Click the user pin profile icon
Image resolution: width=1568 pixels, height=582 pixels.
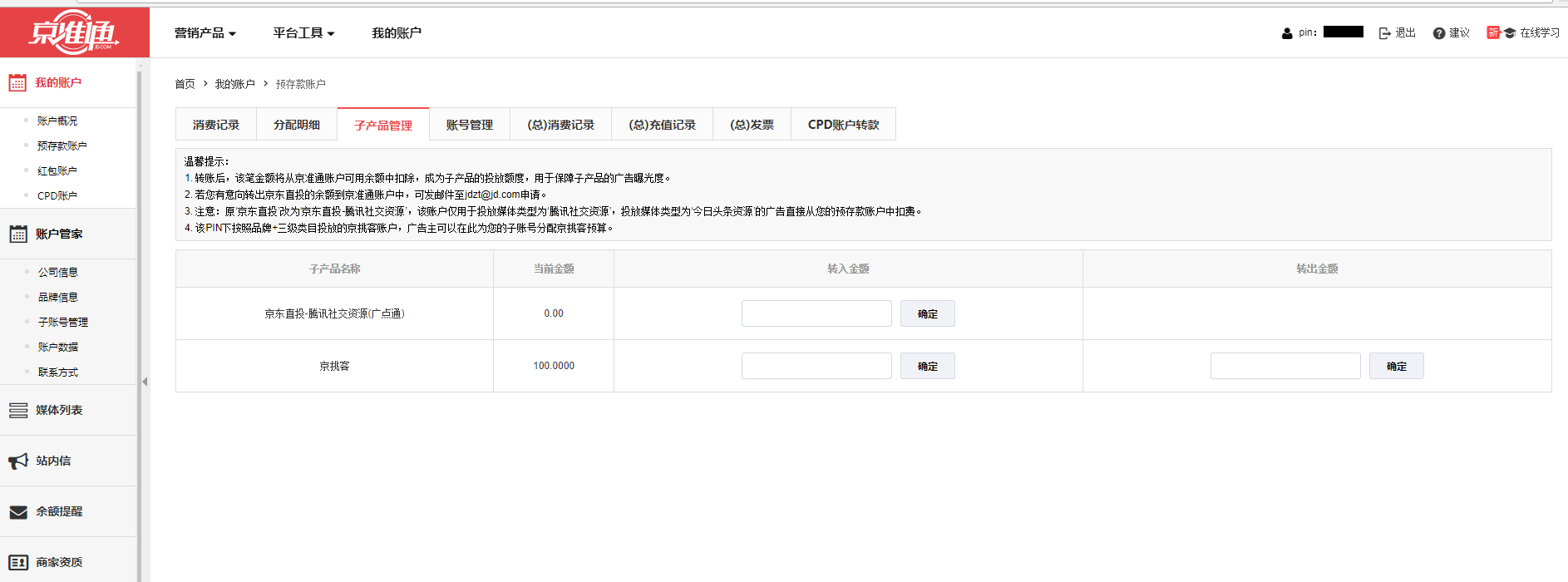(1287, 33)
